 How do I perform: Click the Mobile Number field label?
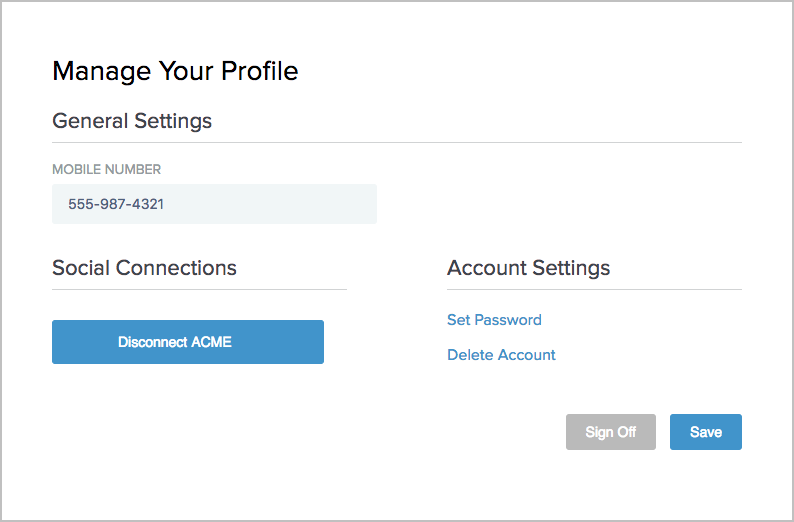[106, 169]
